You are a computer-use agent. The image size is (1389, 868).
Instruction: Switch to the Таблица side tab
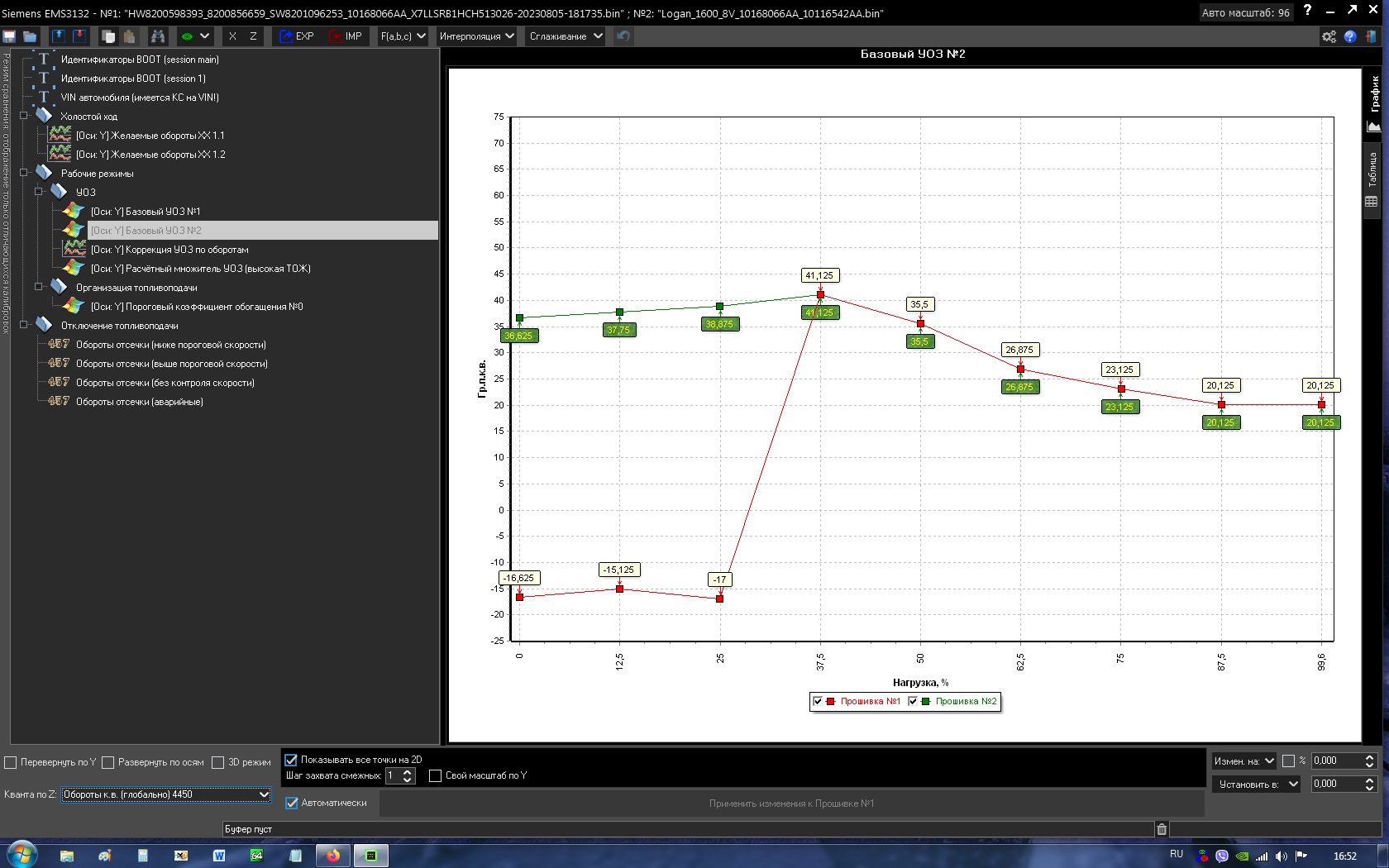point(1372,179)
